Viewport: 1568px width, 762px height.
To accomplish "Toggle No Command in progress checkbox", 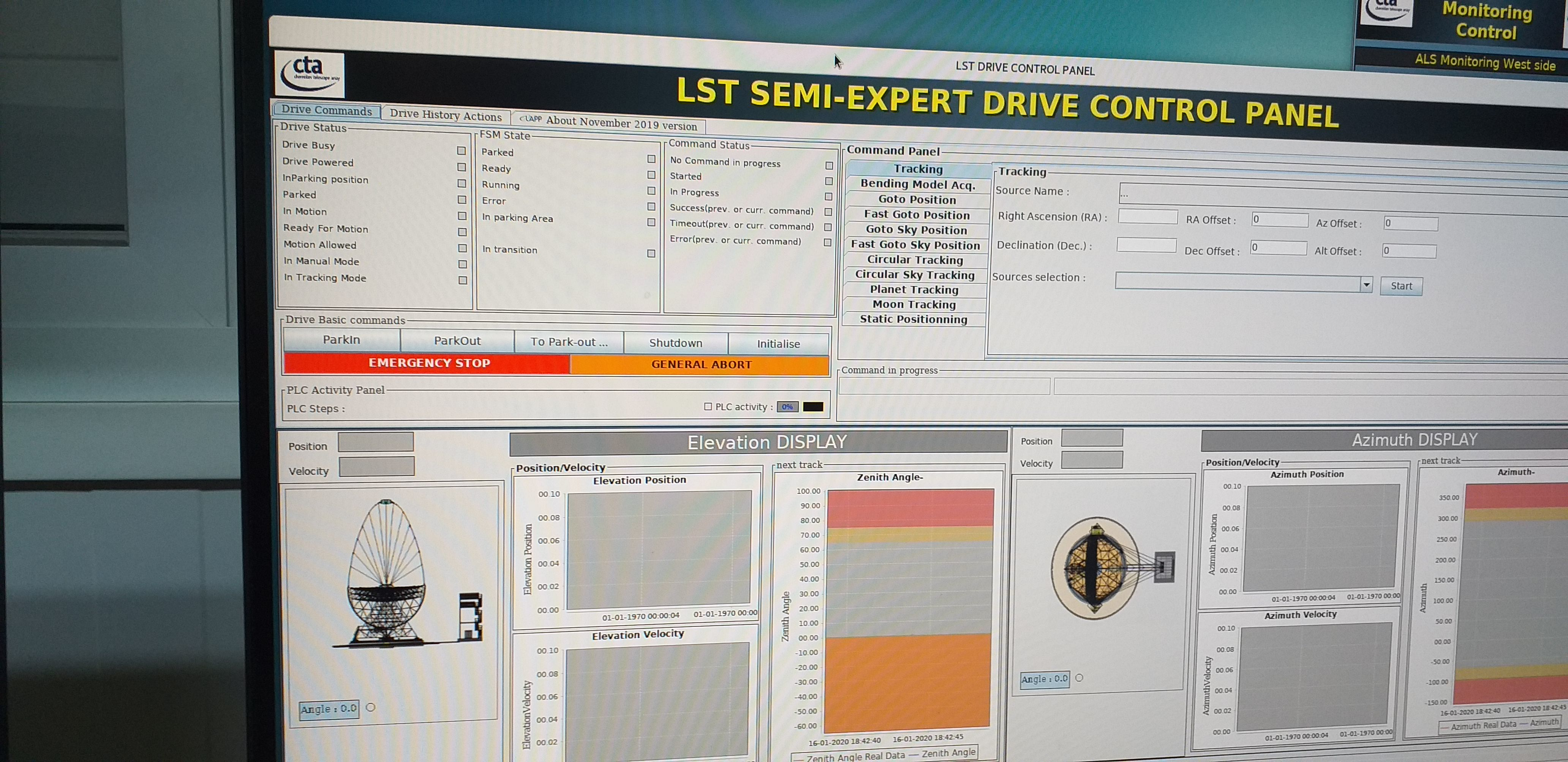I will [x=829, y=166].
